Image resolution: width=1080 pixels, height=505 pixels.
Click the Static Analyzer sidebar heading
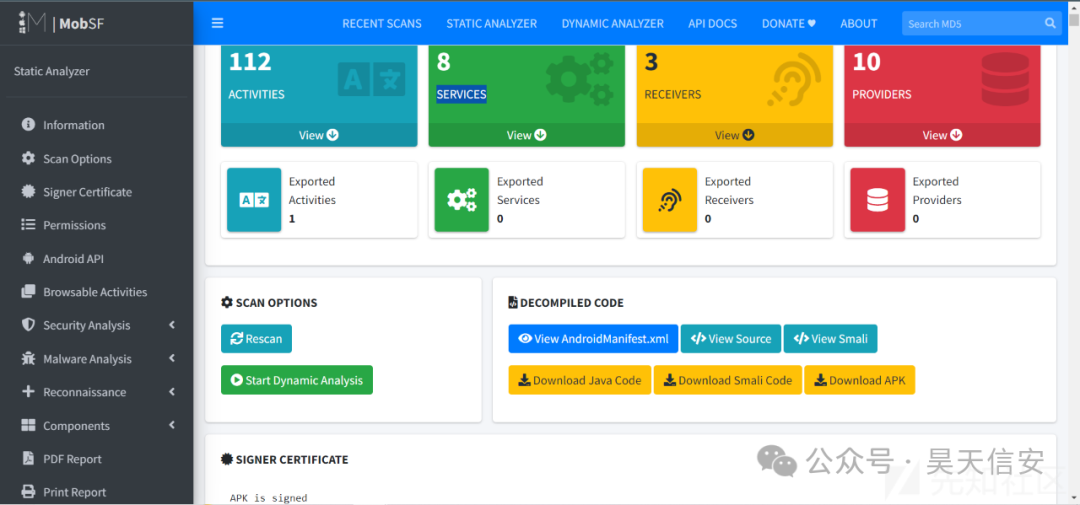(x=52, y=71)
